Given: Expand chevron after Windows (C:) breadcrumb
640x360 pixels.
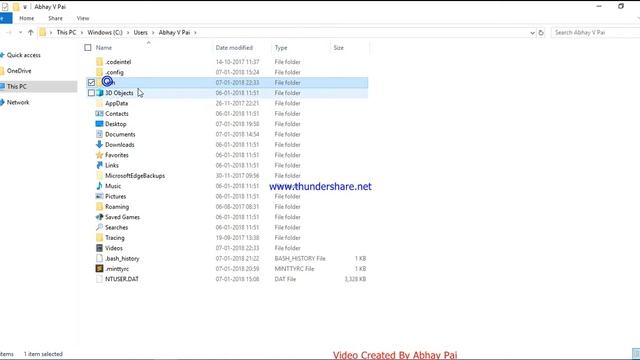Looking at the screenshot, I should pos(128,33).
